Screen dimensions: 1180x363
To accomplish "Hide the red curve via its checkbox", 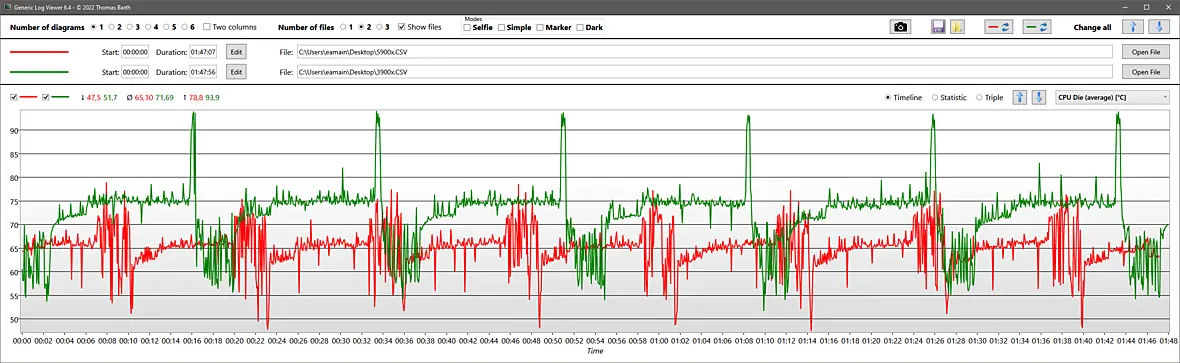I will coord(14,97).
